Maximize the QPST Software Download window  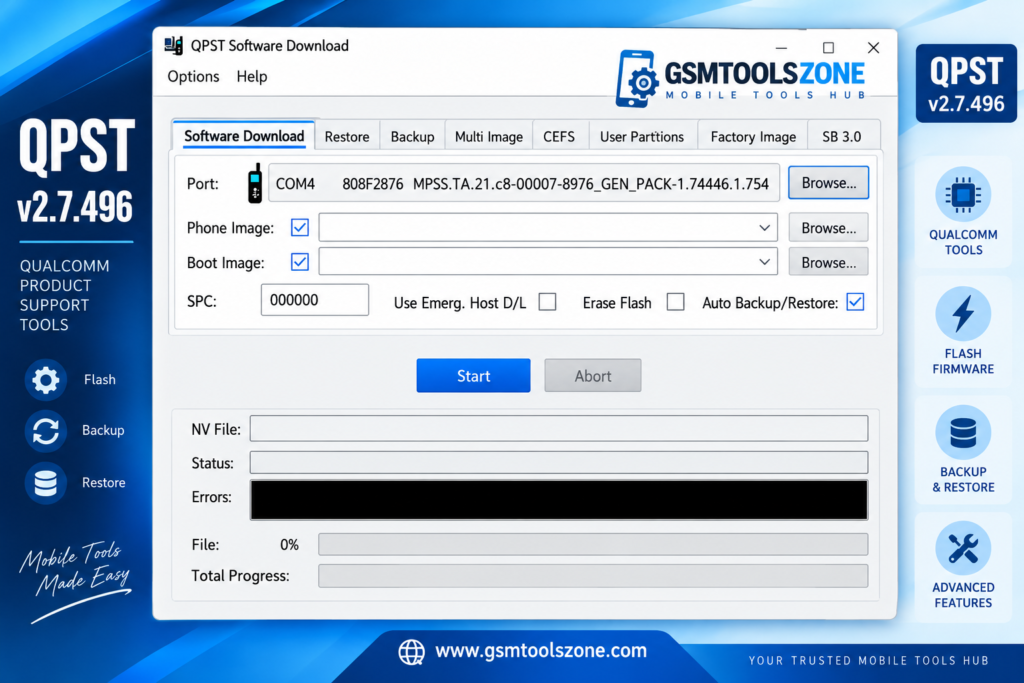click(828, 48)
